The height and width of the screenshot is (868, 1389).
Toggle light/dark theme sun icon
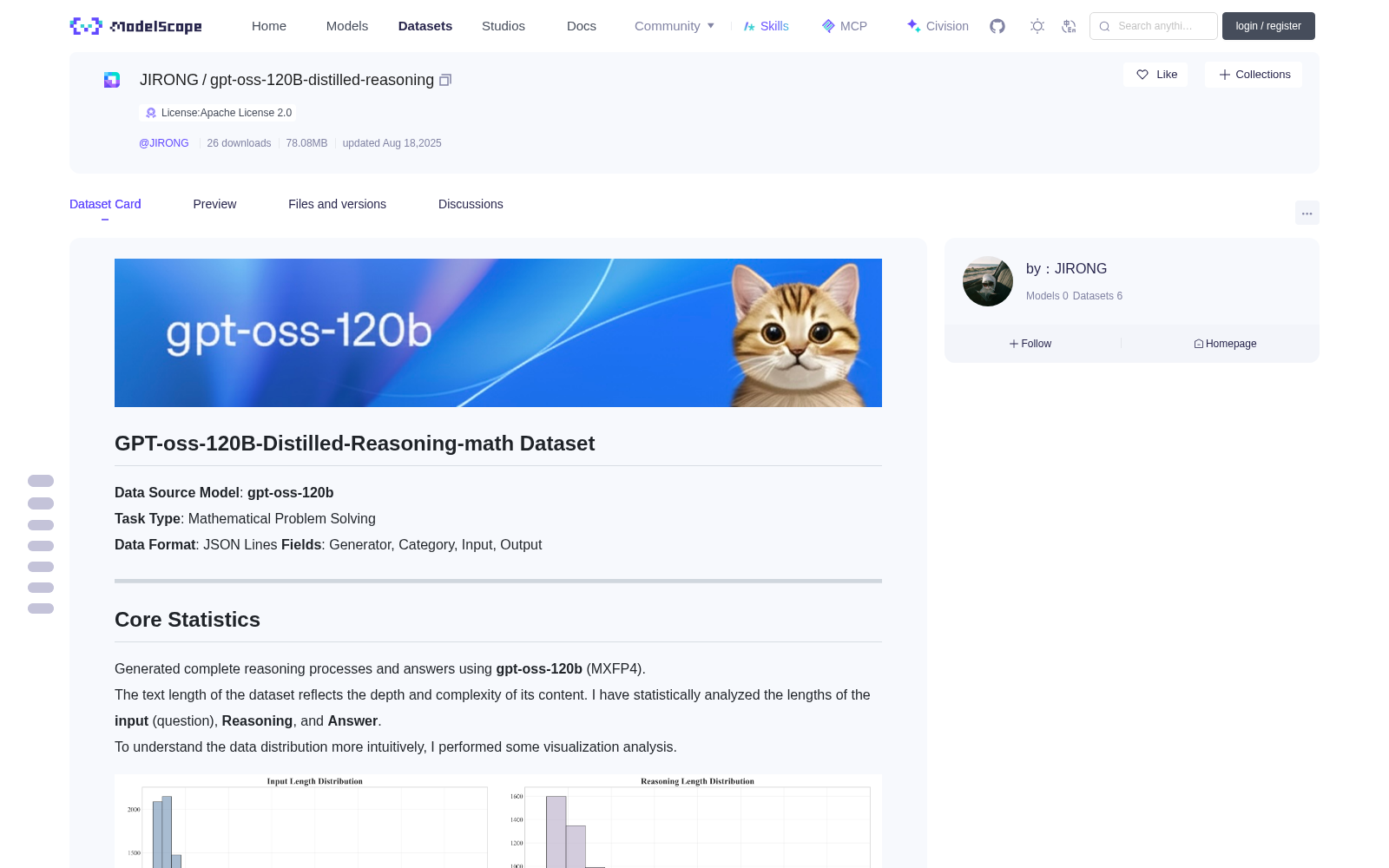pyautogui.click(x=1037, y=26)
